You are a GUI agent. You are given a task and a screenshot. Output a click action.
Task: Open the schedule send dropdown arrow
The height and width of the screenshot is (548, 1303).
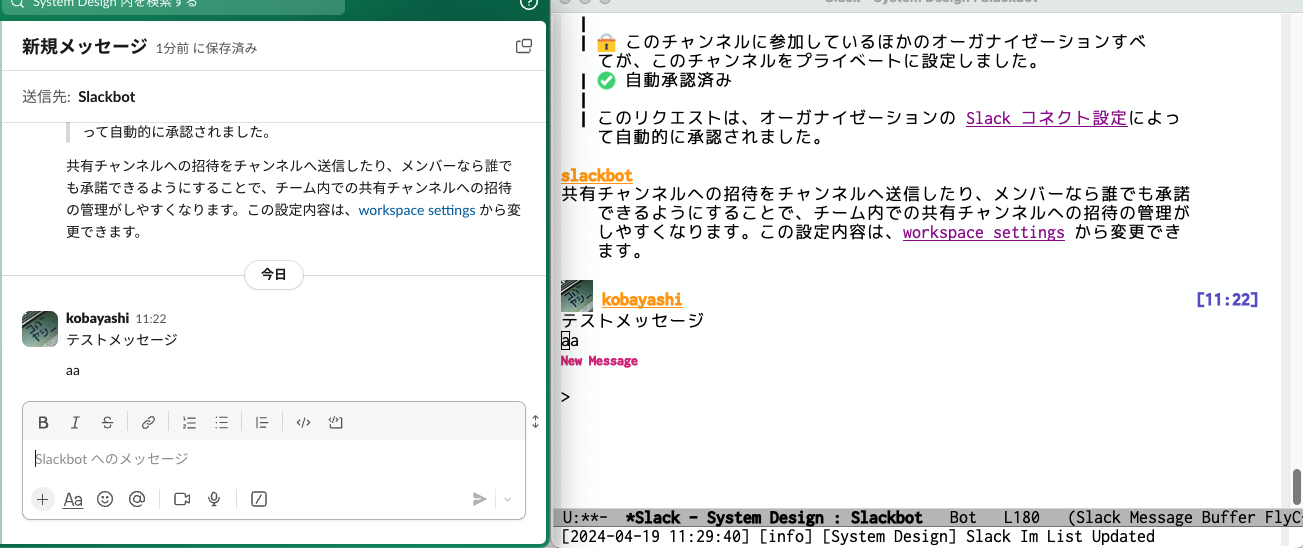[507, 499]
